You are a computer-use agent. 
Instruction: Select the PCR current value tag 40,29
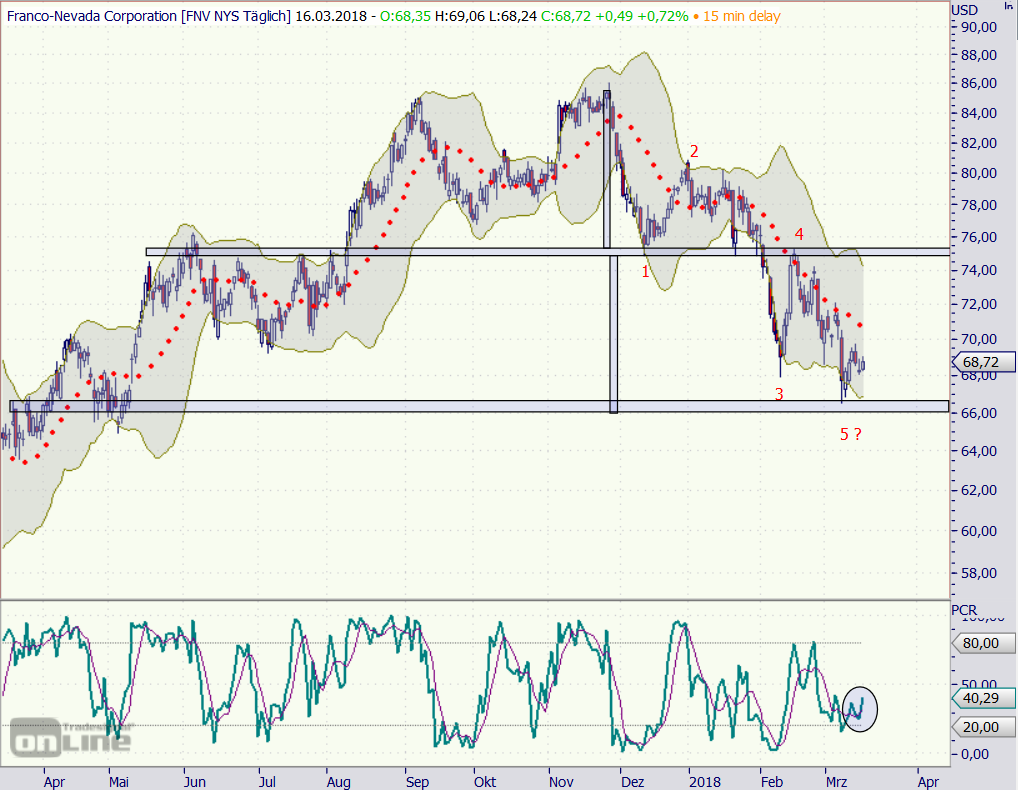[x=983, y=698]
